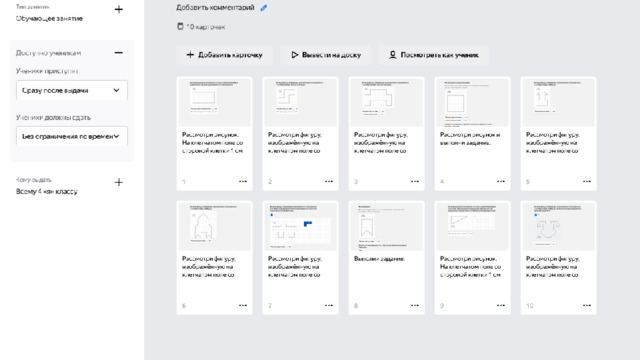The image size is (640, 360).
Task: Open the thumbnail of card 9
Action: pos(473,226)
